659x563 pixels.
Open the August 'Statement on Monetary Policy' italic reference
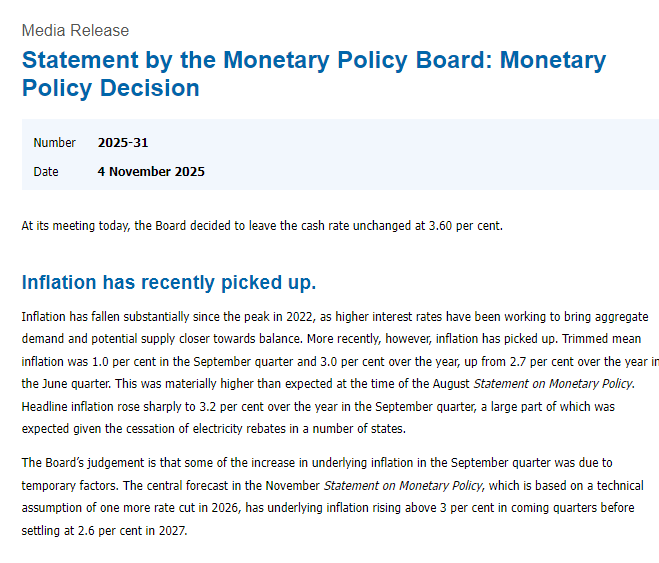point(553,383)
